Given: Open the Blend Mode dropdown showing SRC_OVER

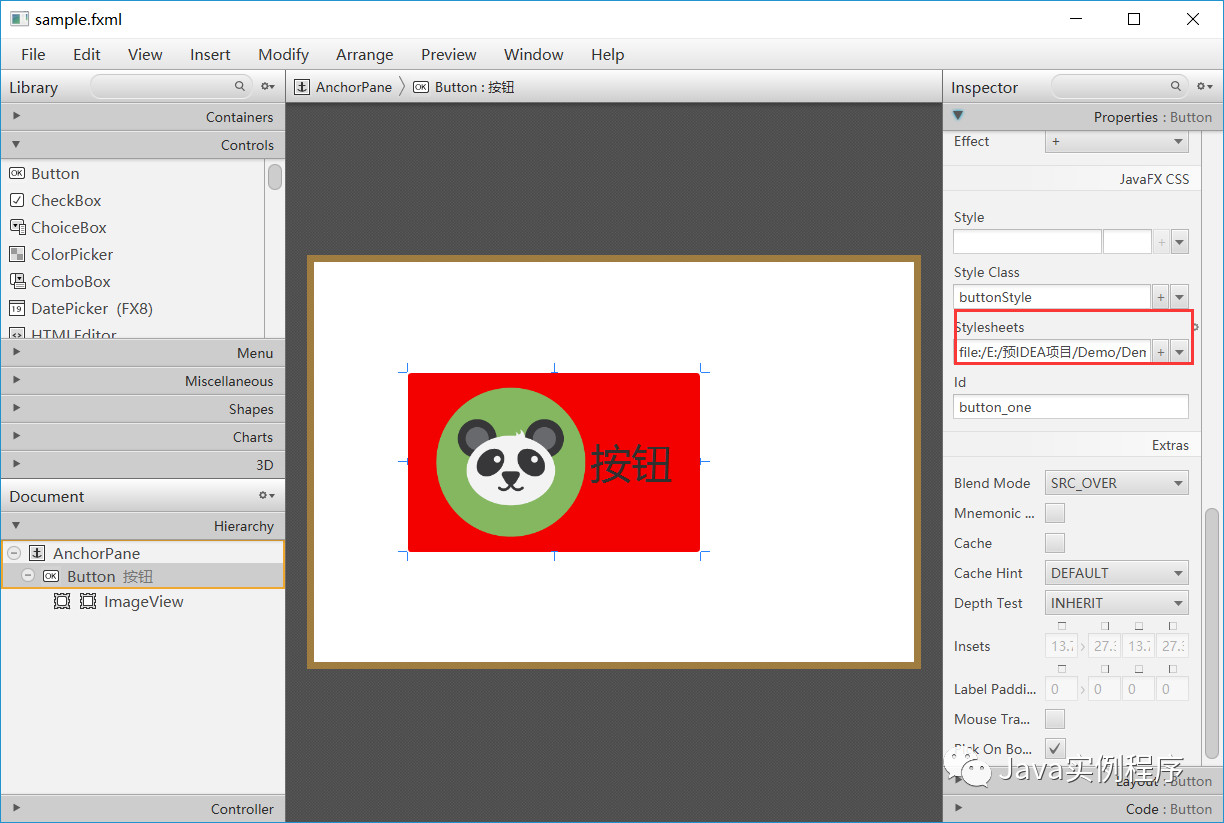Looking at the screenshot, I should click(x=1116, y=482).
